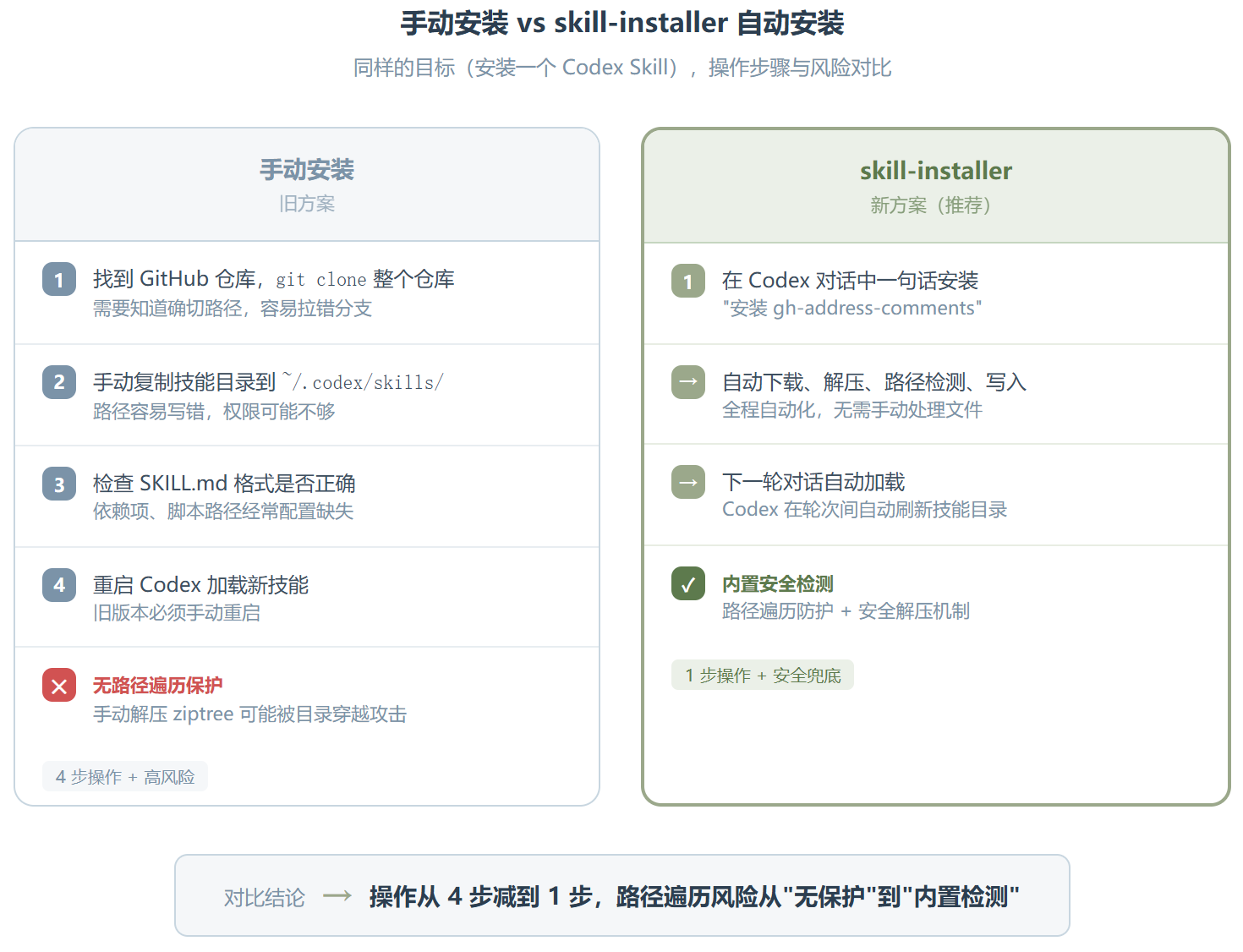This screenshot has width=1243, height=952.
Task: Select the 手动安装 card header
Action: pyautogui.click(x=307, y=185)
